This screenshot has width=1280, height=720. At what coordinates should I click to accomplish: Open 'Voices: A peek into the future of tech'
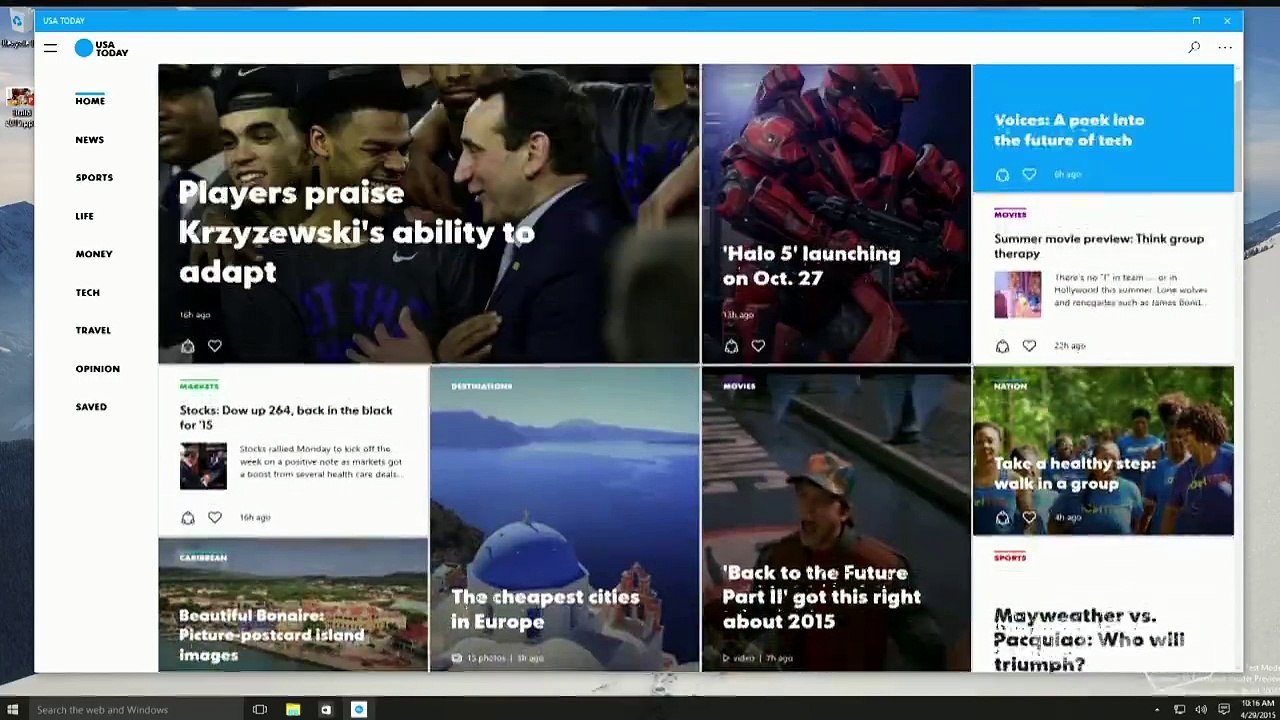pos(1069,130)
